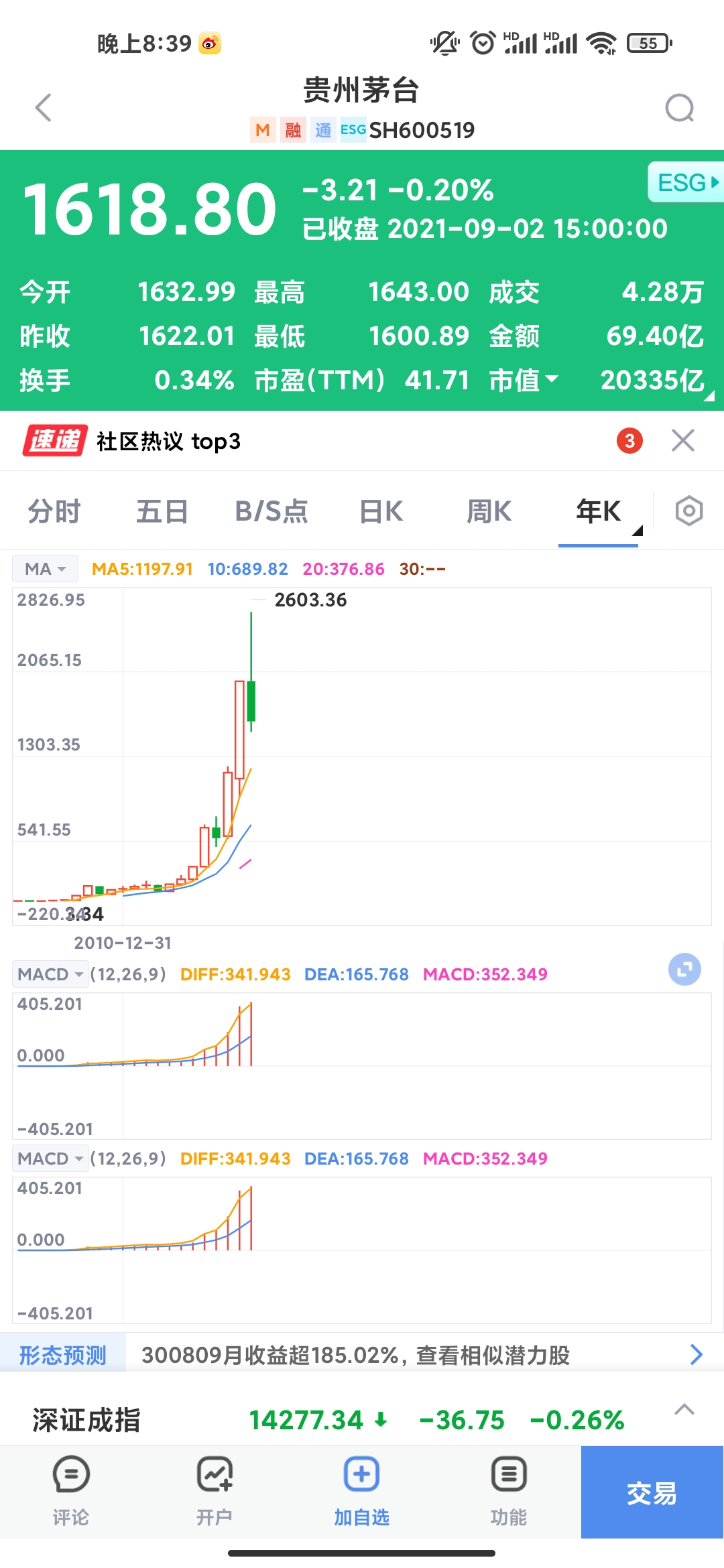Viewport: 724px width, 1568px height.
Task: Open the ESG panel button
Action: coord(686,182)
